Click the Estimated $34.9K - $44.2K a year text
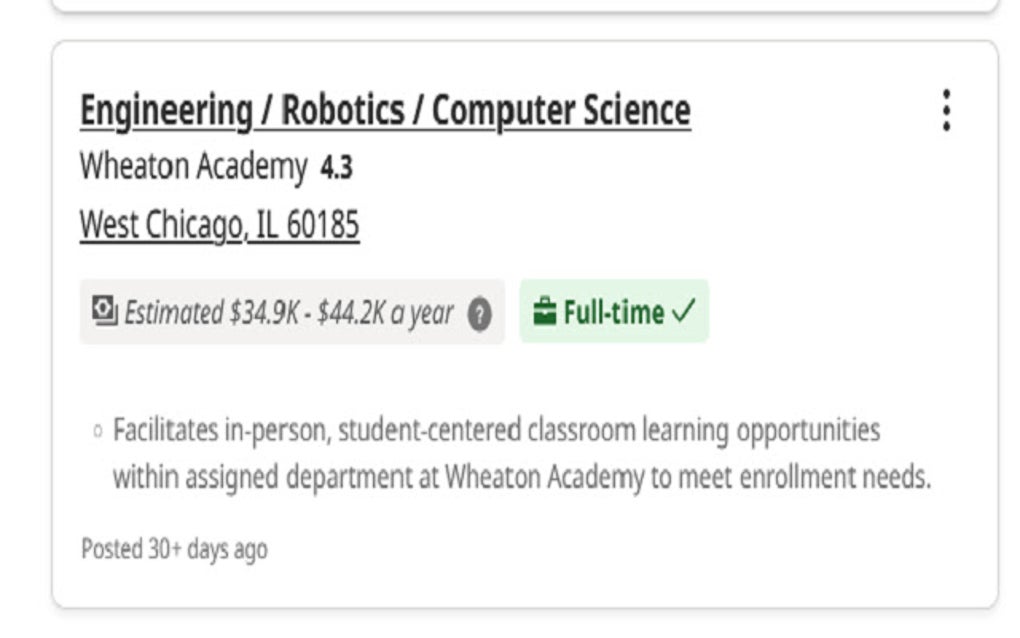This screenshot has width=1020, height=638. 289,313
